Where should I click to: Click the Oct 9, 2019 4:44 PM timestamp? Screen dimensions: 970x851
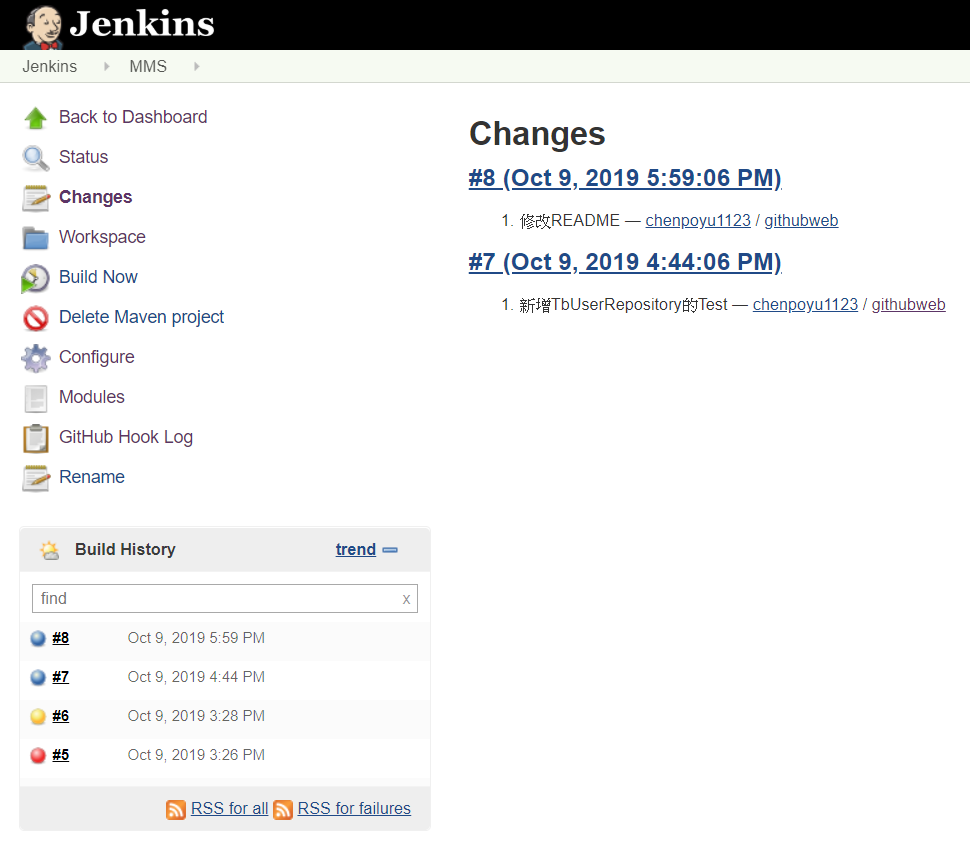tap(196, 677)
